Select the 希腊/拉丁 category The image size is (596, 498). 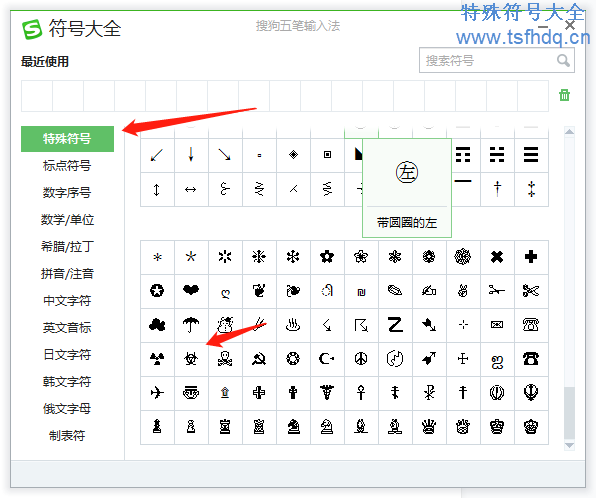pos(67,247)
